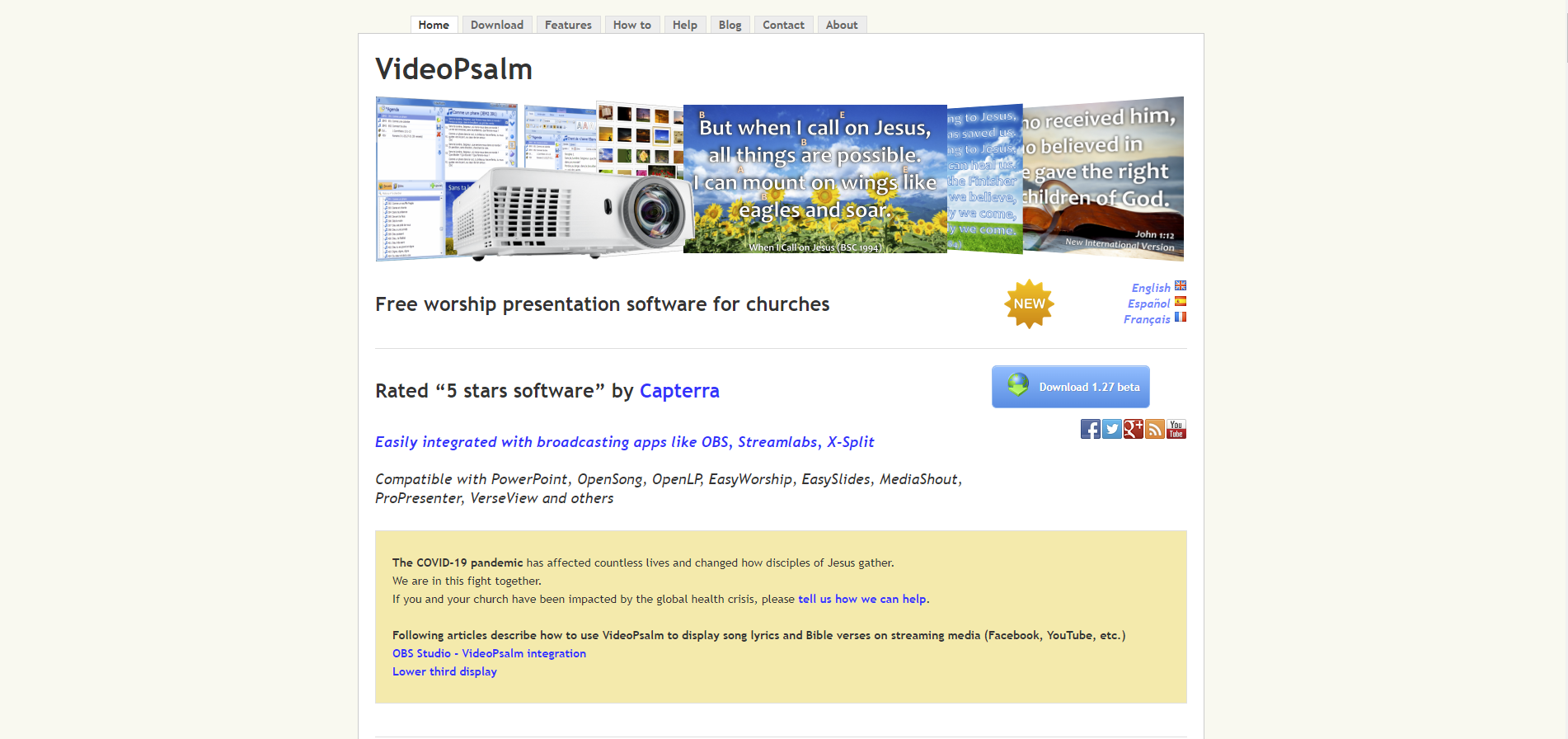This screenshot has width=1568, height=739.
Task: Open the Twitter social icon
Action: click(1111, 429)
